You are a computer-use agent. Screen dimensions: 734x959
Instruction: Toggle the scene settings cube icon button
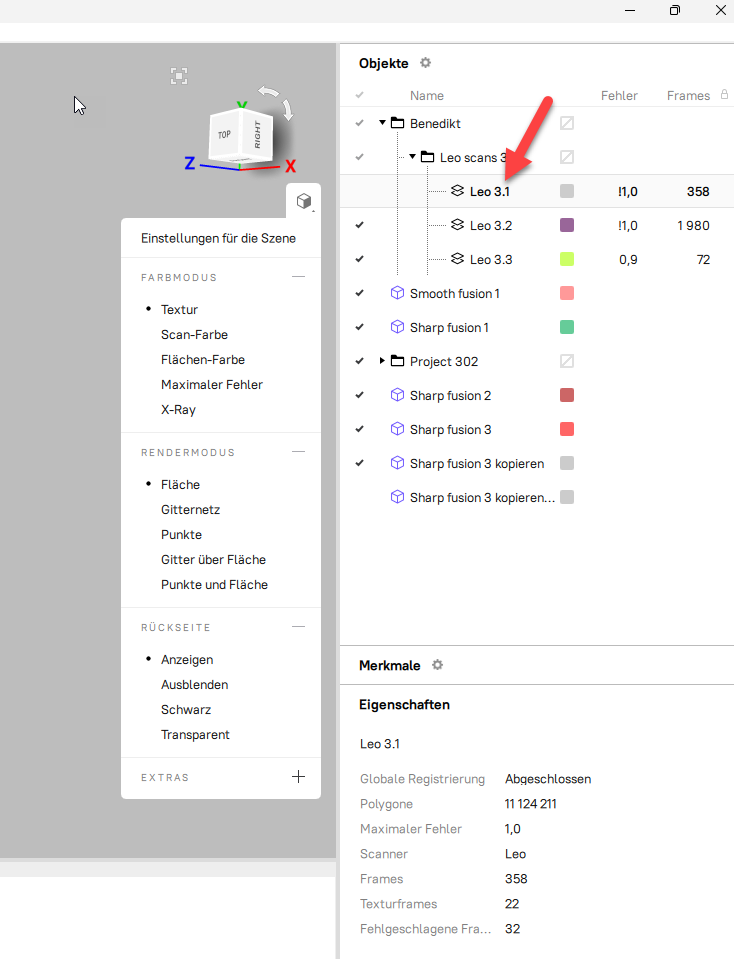(x=304, y=201)
